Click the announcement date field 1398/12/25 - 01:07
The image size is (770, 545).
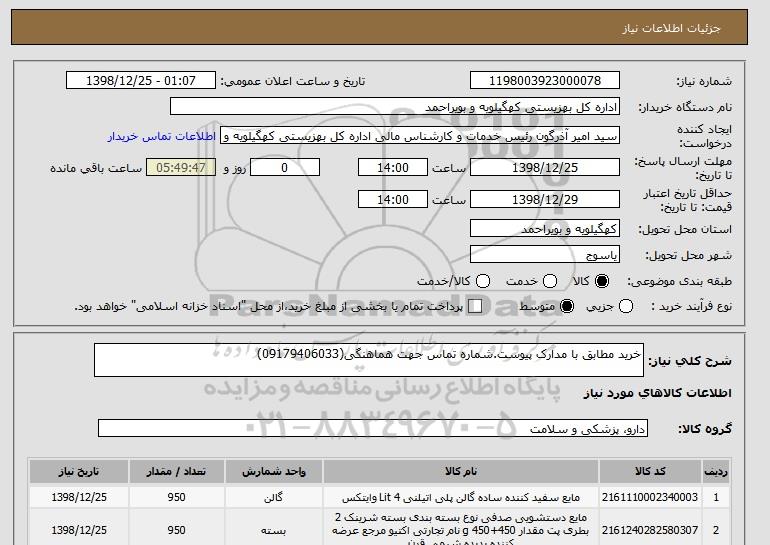(141, 81)
